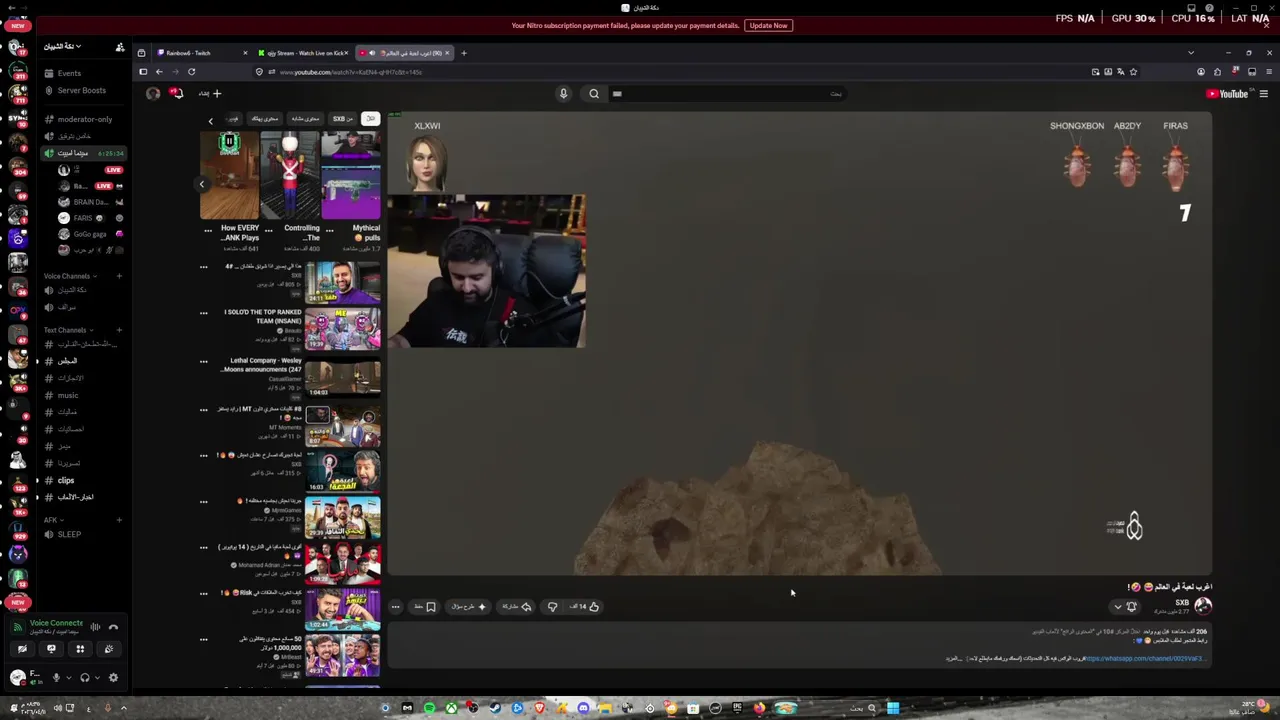1280x720 pixels.
Task: Open Server Boosts in Discord
Action: click(x=81, y=90)
